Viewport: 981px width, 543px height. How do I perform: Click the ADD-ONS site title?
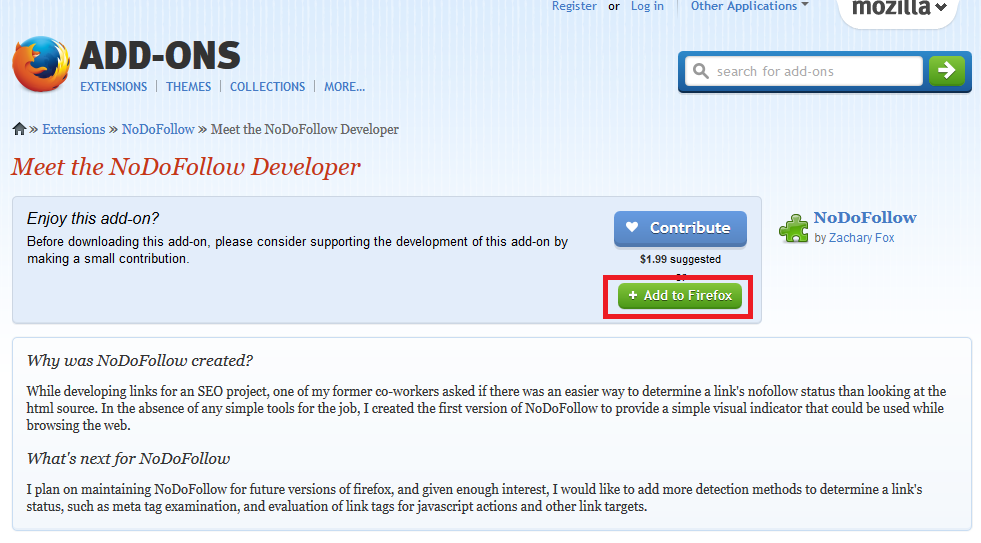point(160,56)
